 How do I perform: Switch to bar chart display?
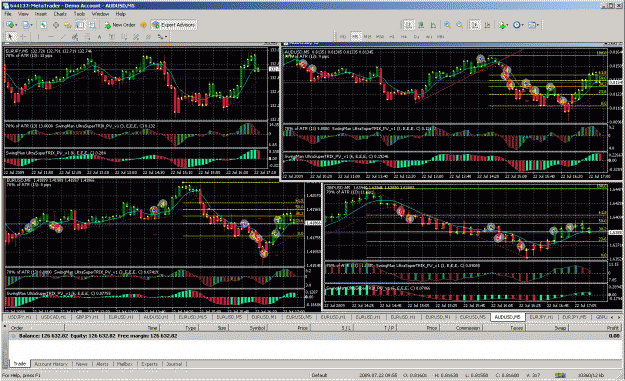coord(409,25)
